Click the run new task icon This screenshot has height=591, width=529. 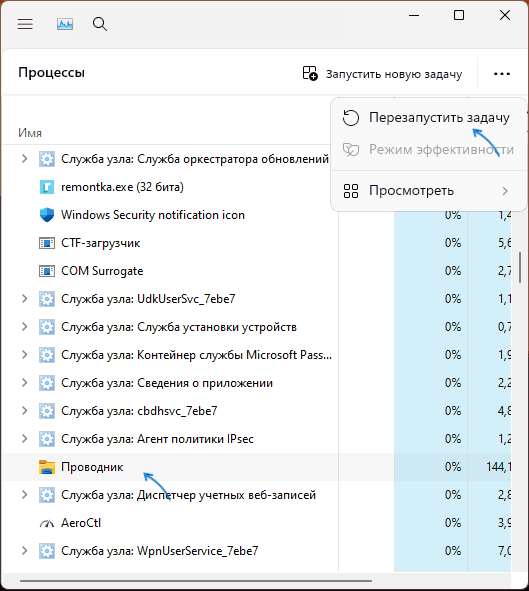[x=310, y=73]
